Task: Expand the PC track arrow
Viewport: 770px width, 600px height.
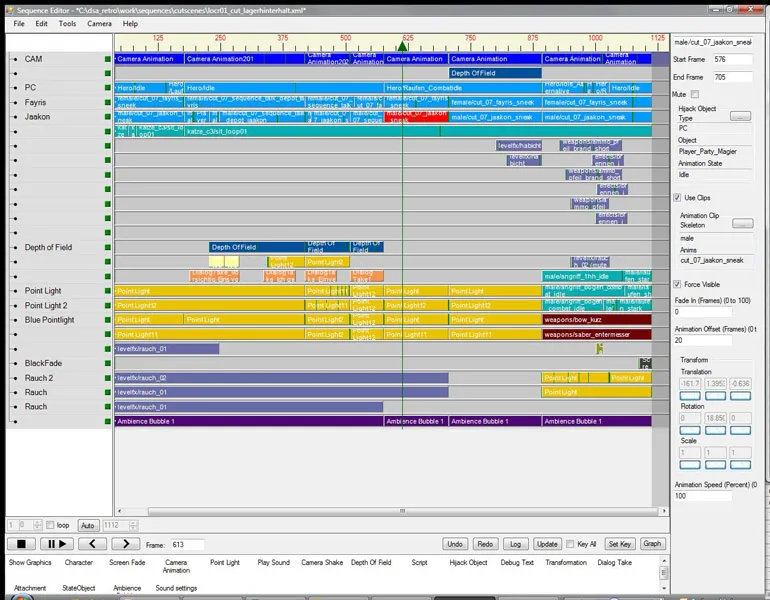Action: [14, 88]
